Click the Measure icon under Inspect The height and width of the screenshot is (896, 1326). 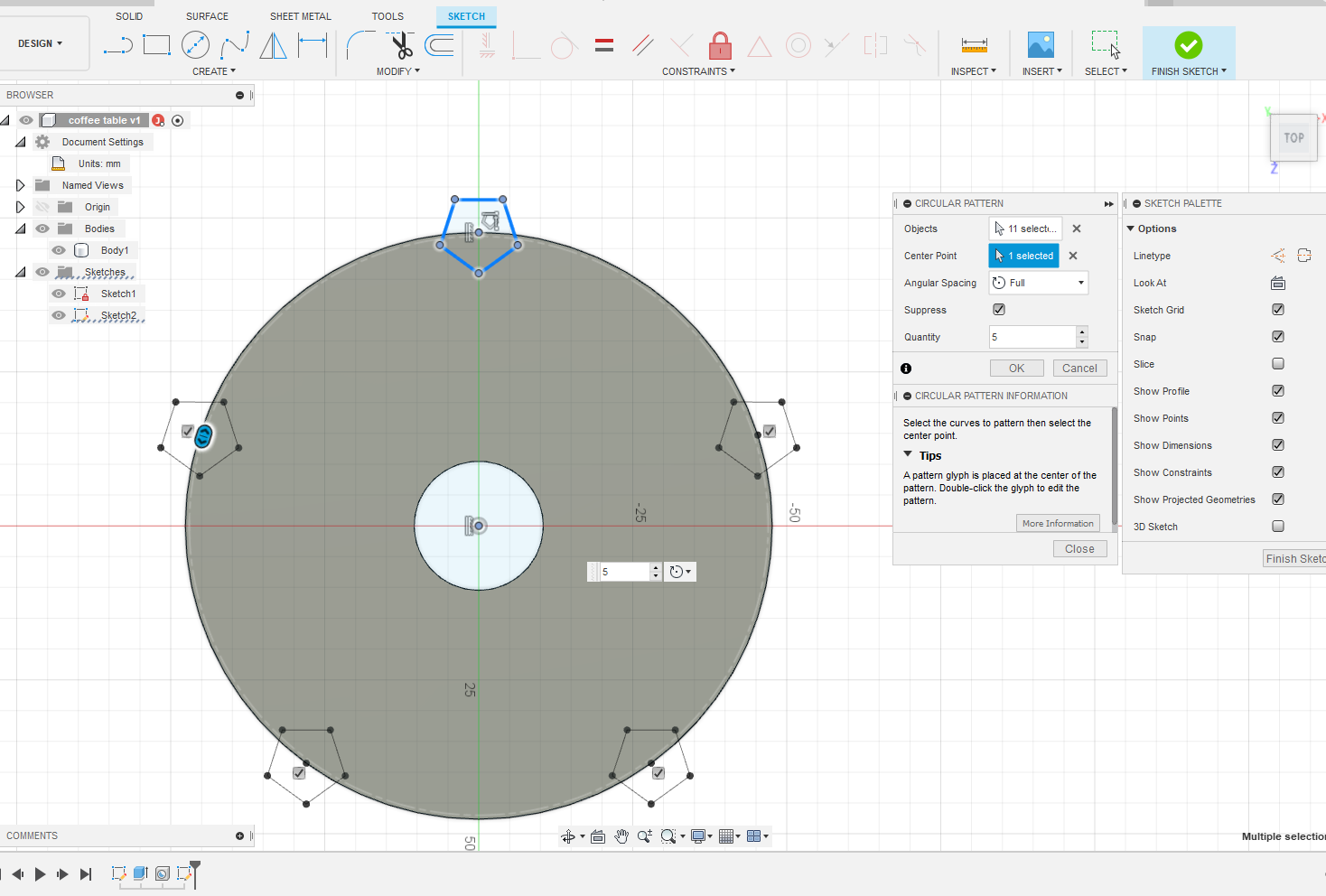(x=974, y=45)
